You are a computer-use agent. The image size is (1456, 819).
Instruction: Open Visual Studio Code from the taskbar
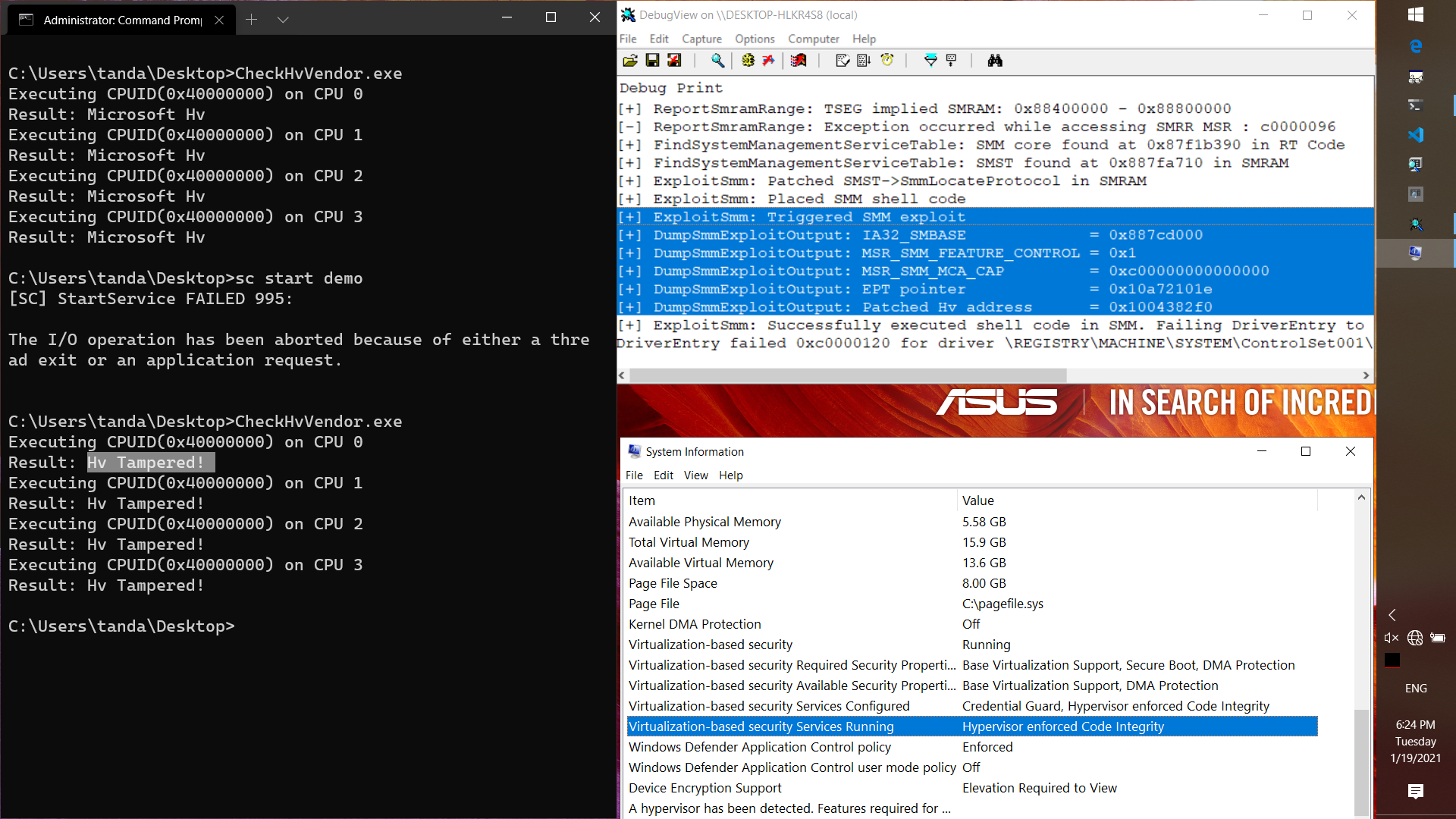point(1415,135)
